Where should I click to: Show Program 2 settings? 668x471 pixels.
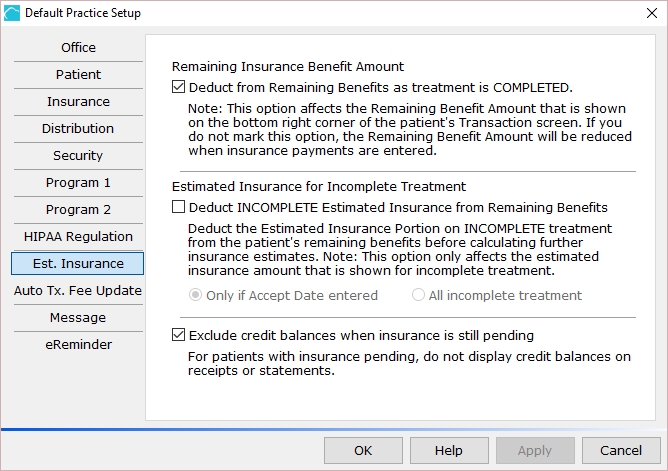(x=78, y=210)
